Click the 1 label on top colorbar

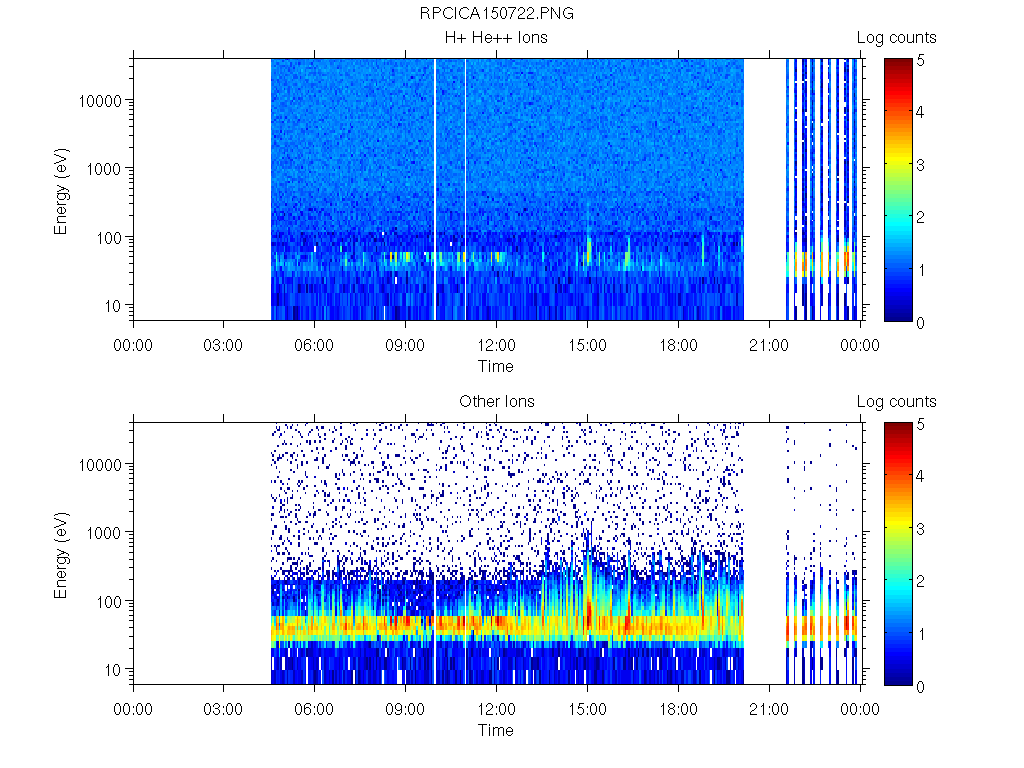[921, 270]
